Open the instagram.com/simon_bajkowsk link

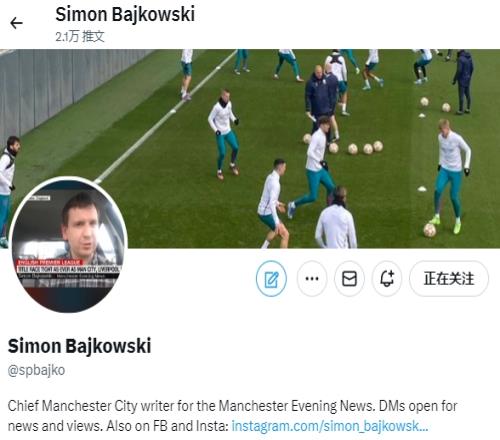point(330,426)
